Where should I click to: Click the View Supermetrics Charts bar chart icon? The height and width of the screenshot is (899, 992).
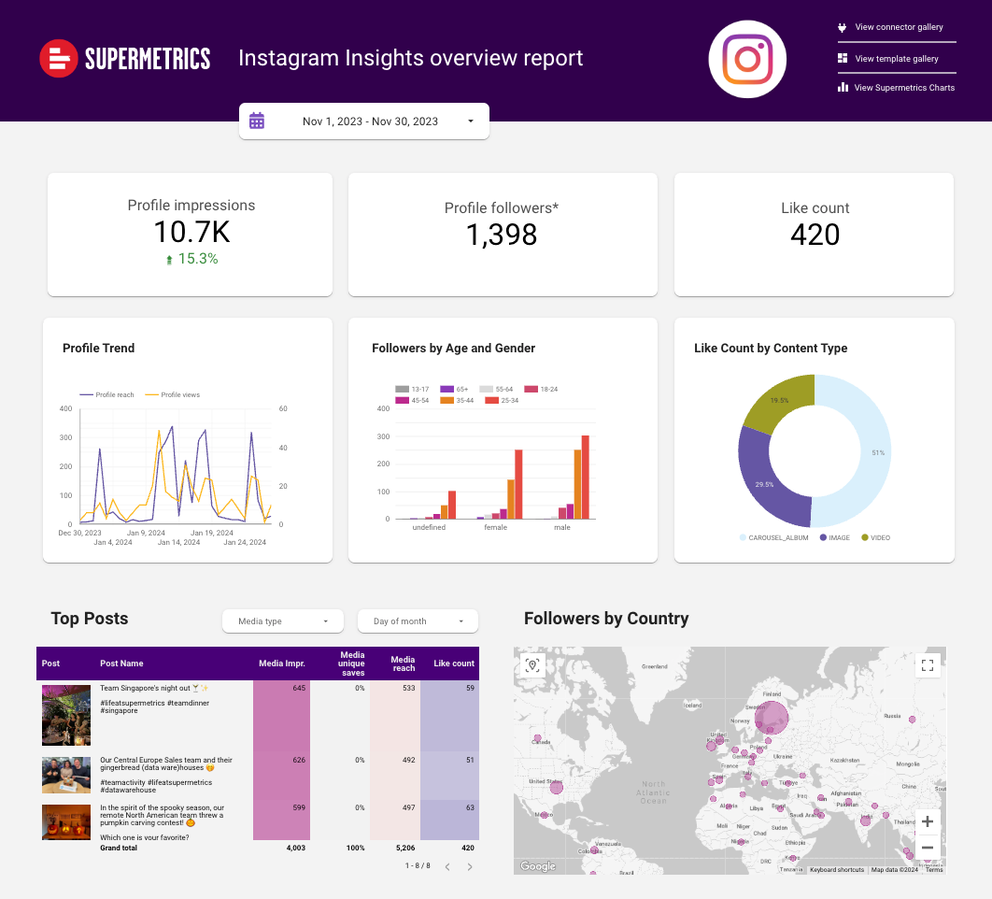[x=843, y=88]
